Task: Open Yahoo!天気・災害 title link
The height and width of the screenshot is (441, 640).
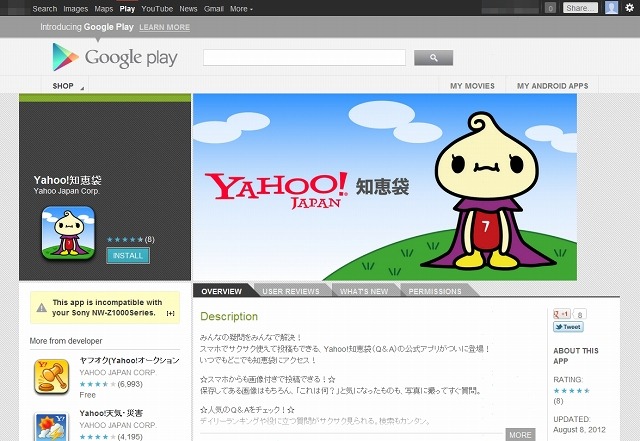Action: [111, 413]
